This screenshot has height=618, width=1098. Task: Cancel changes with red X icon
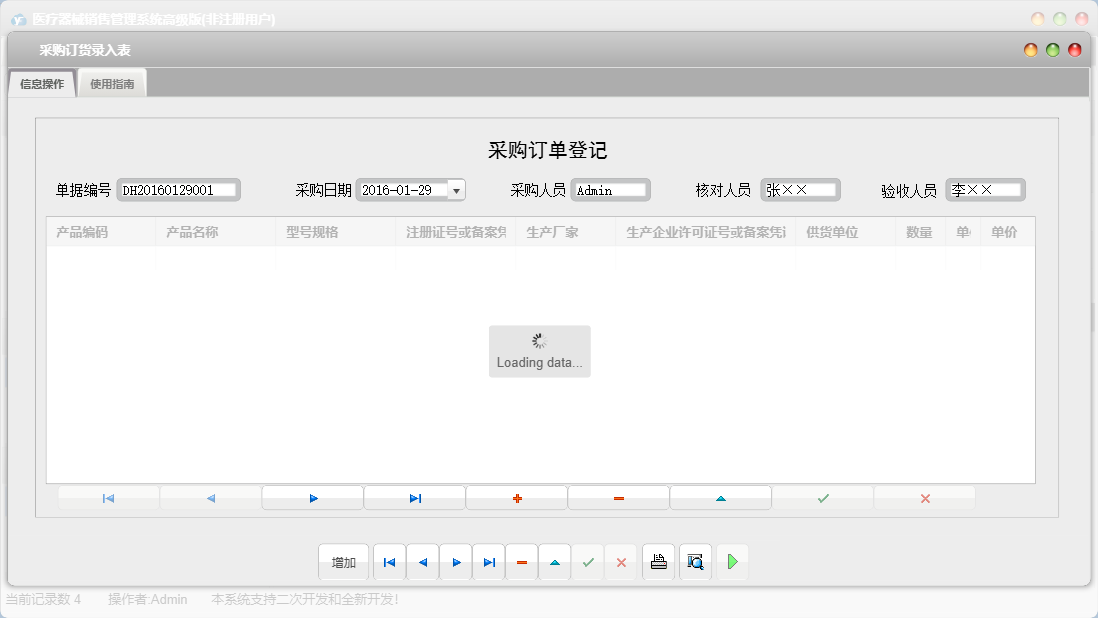[x=621, y=561]
